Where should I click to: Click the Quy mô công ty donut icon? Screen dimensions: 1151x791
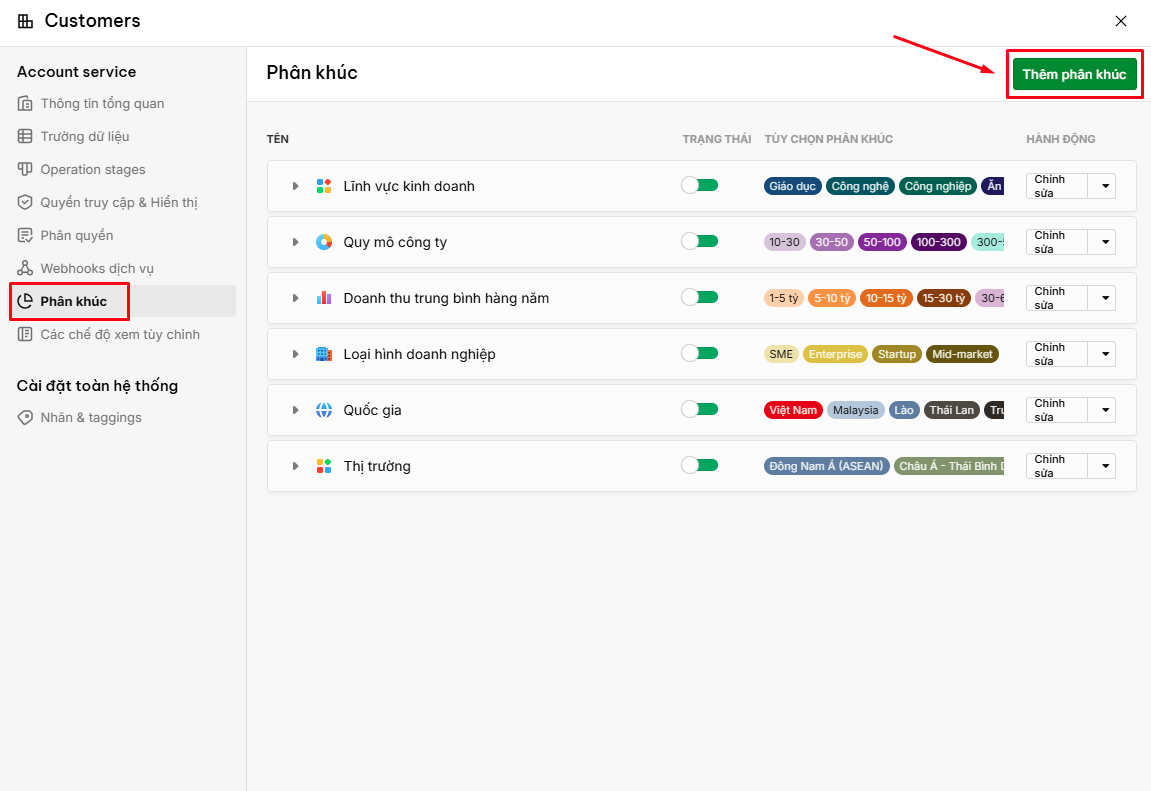[x=324, y=242]
